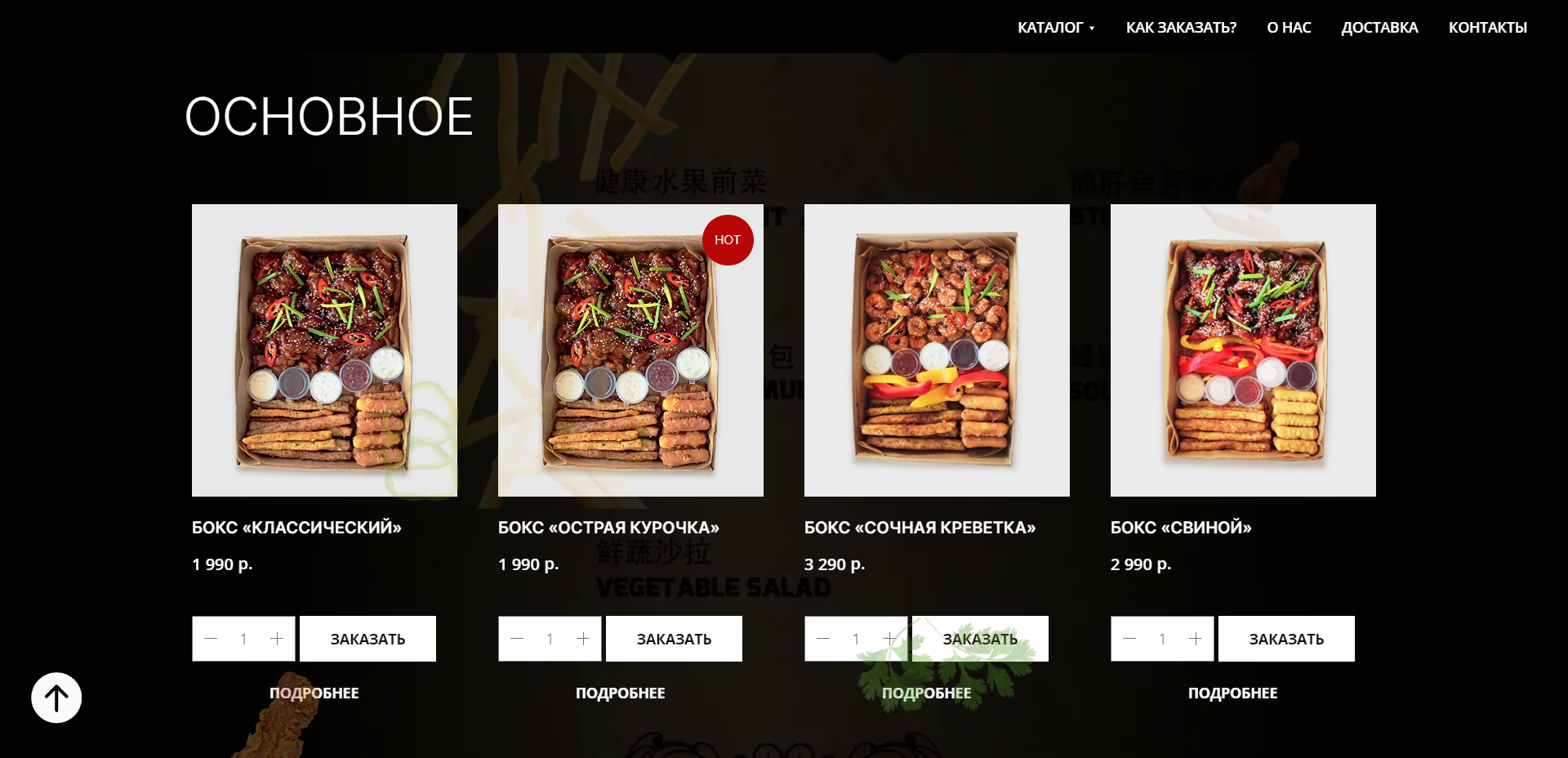Open Подробнее for Бокс «Острая курочка»
Image resolution: width=1568 pixels, height=758 pixels.
coord(620,693)
